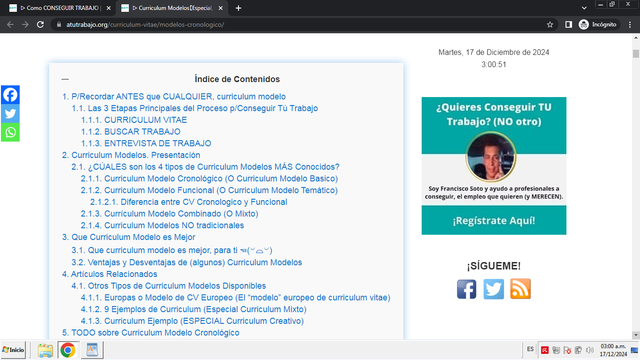Jump to '1.1.3. ENTREVISTA DE TRABAJO' section
Image resolution: width=640 pixels, height=360 pixels.
146,143
